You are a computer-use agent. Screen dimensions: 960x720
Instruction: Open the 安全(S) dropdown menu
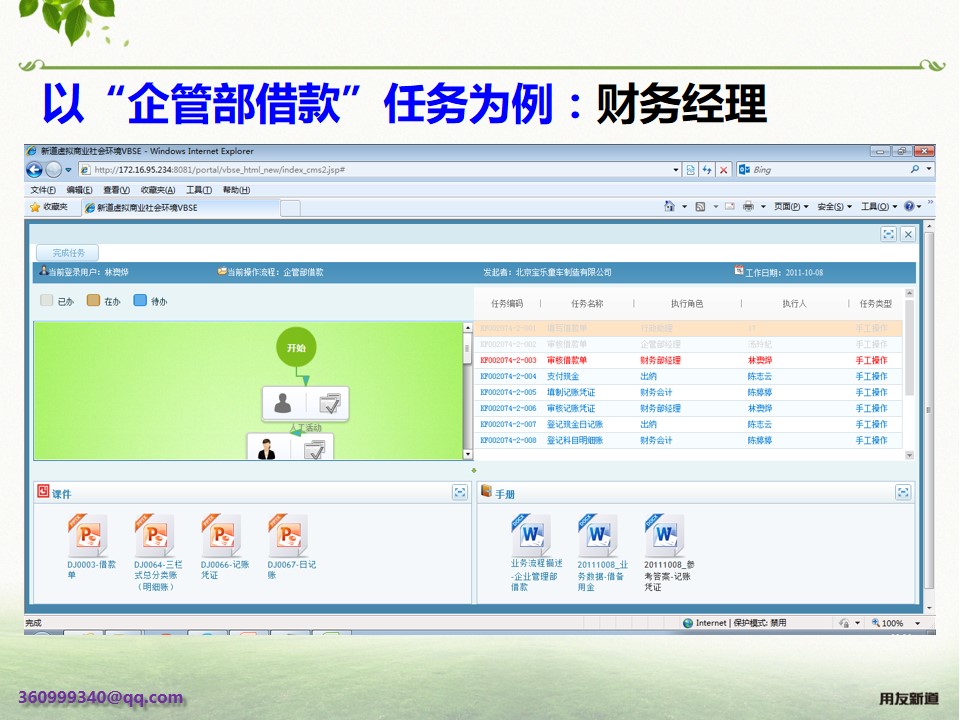point(834,206)
